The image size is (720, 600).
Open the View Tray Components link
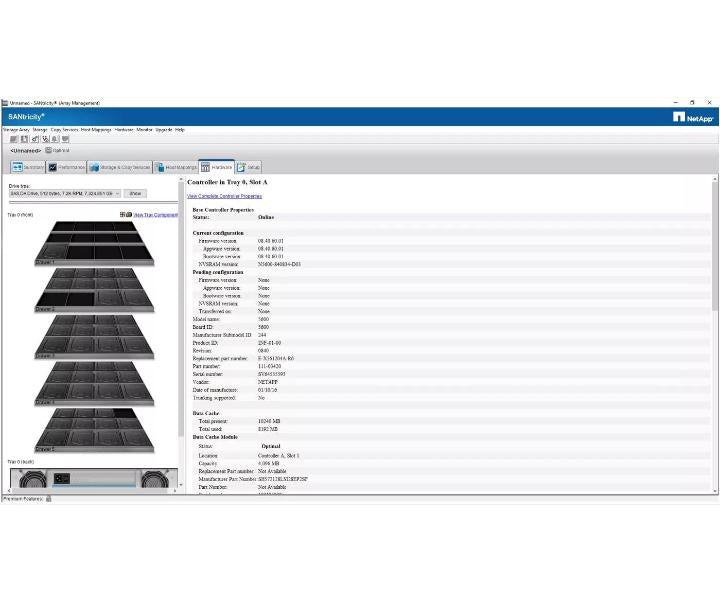tap(156, 215)
